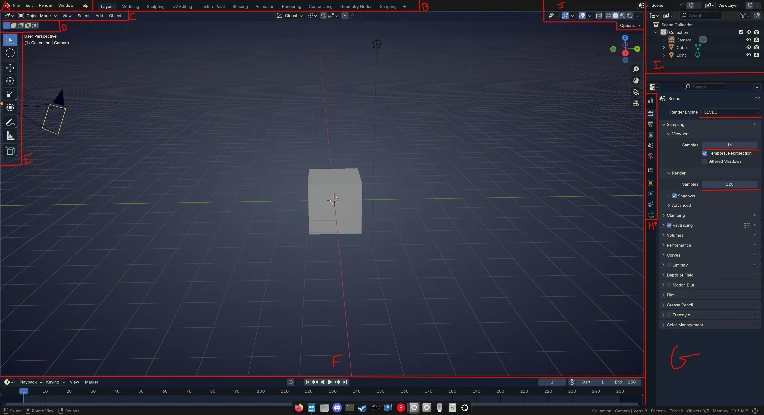Switch viewport shading to Material Preview

[623, 16]
